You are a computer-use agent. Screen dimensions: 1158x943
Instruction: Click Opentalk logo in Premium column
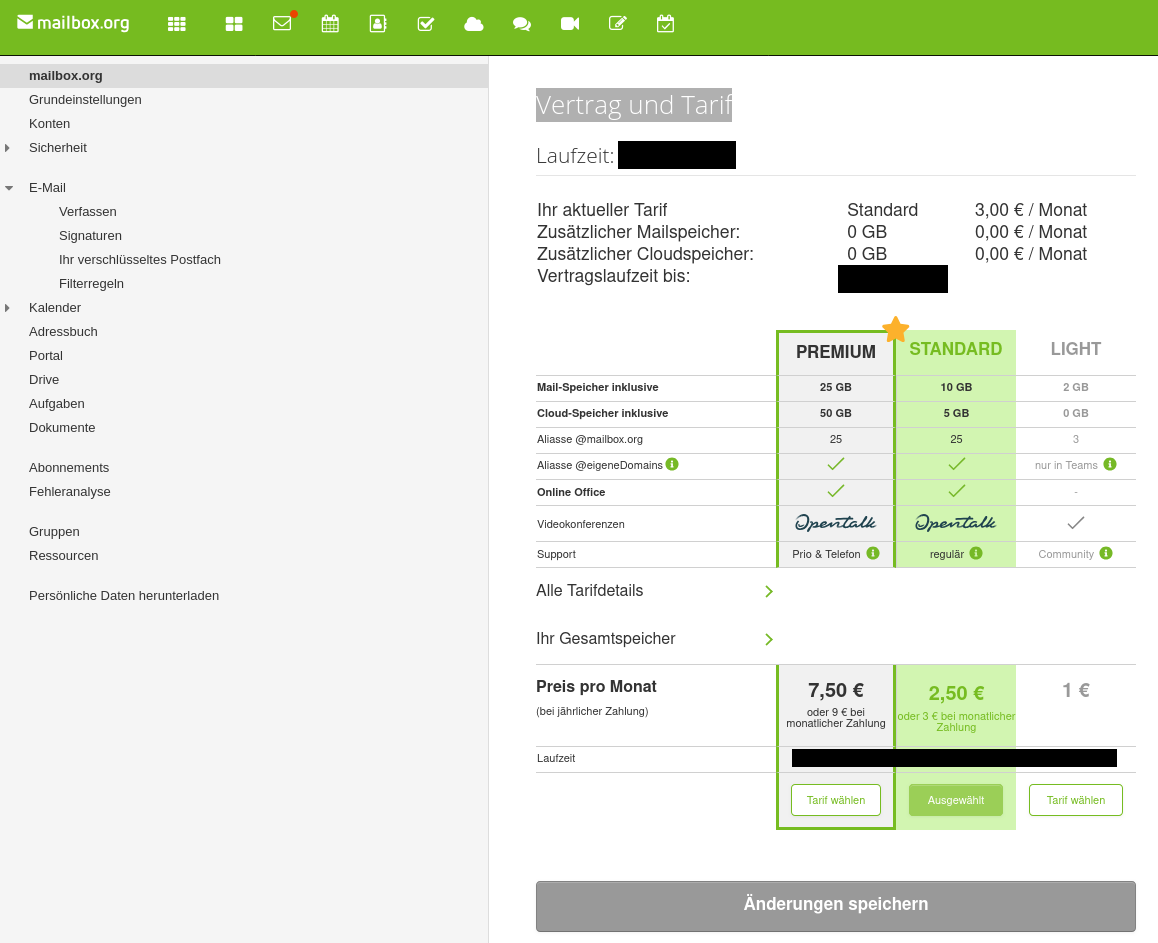tap(835, 523)
